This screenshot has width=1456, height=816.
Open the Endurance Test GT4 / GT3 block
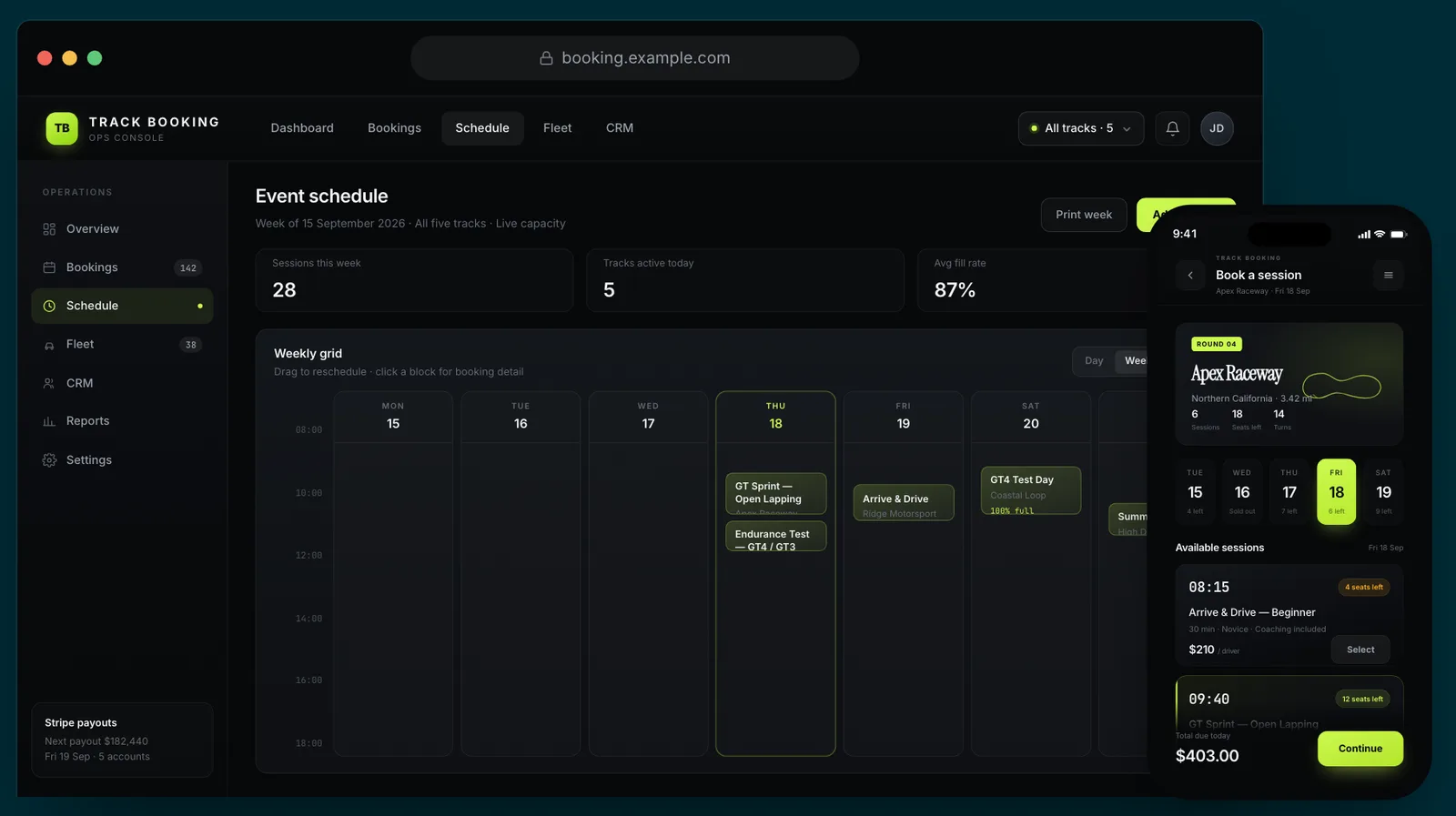tap(775, 536)
